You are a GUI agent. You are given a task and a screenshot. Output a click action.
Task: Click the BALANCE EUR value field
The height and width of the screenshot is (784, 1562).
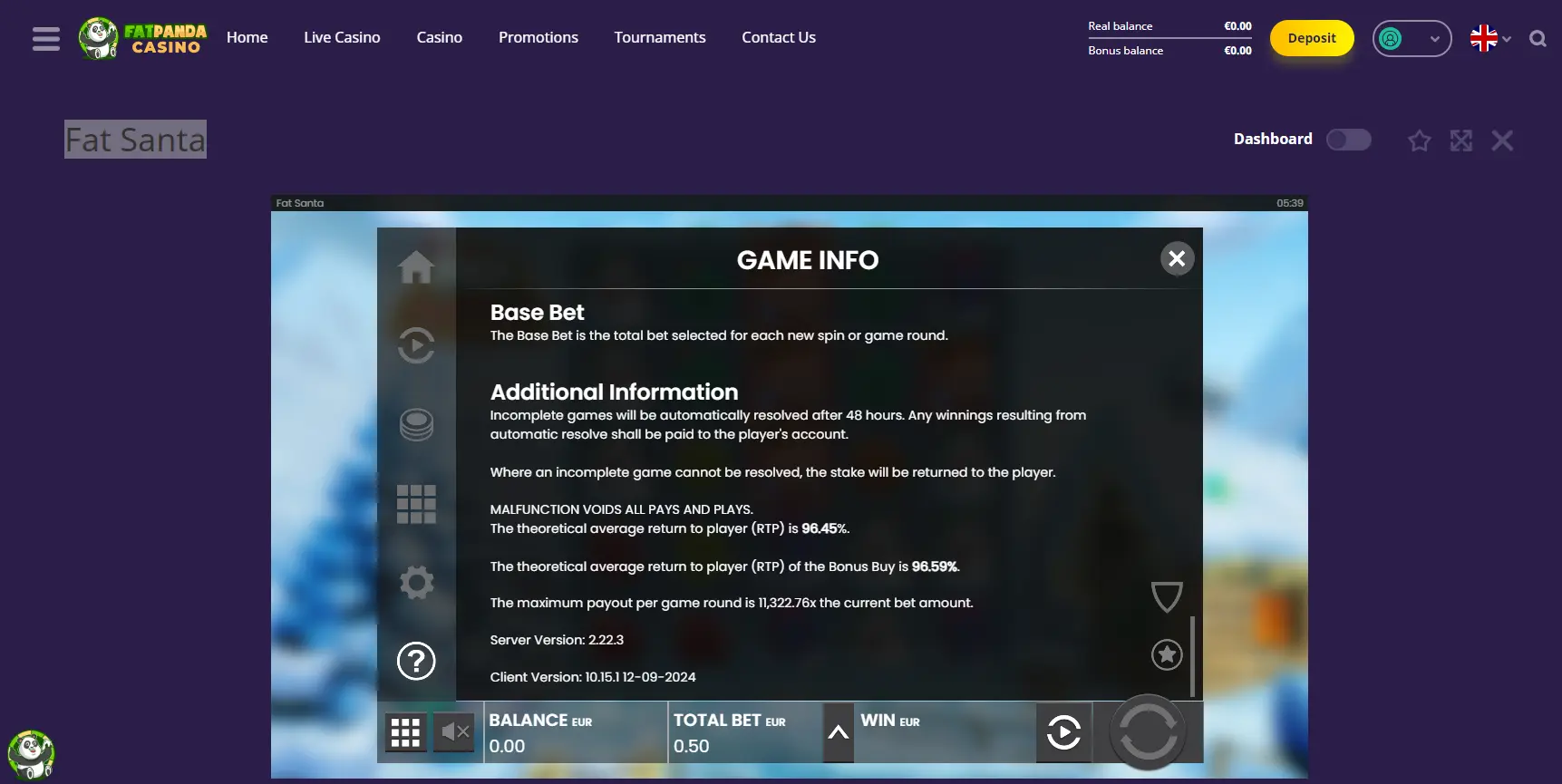575,732
